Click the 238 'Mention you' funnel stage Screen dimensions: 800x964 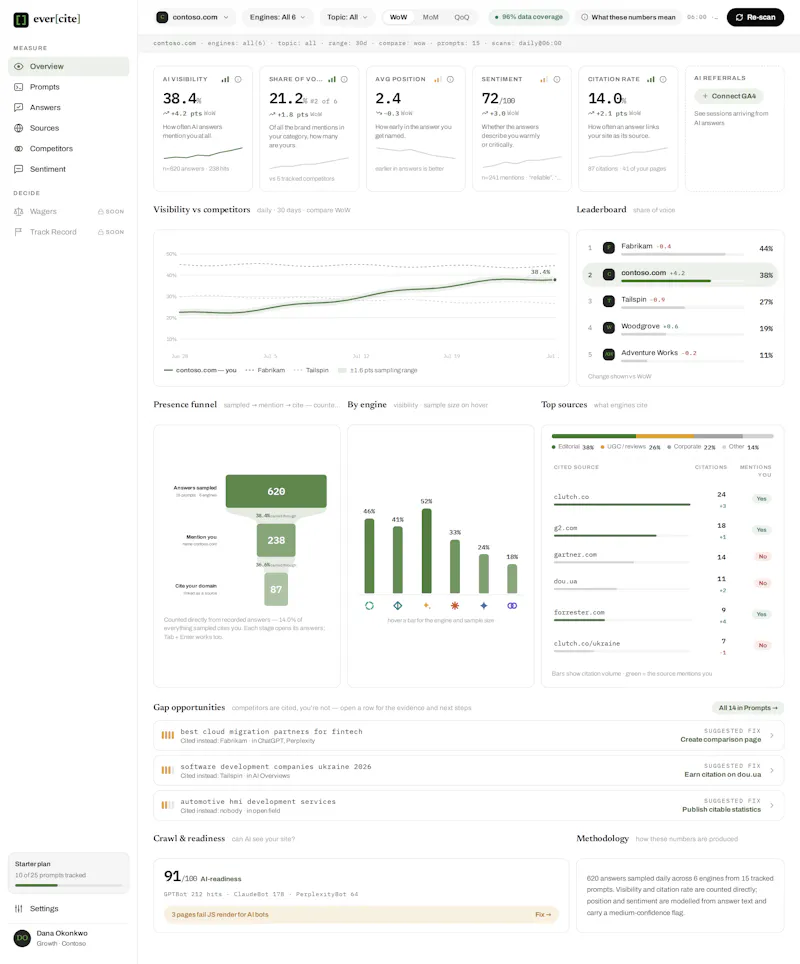[276, 540]
